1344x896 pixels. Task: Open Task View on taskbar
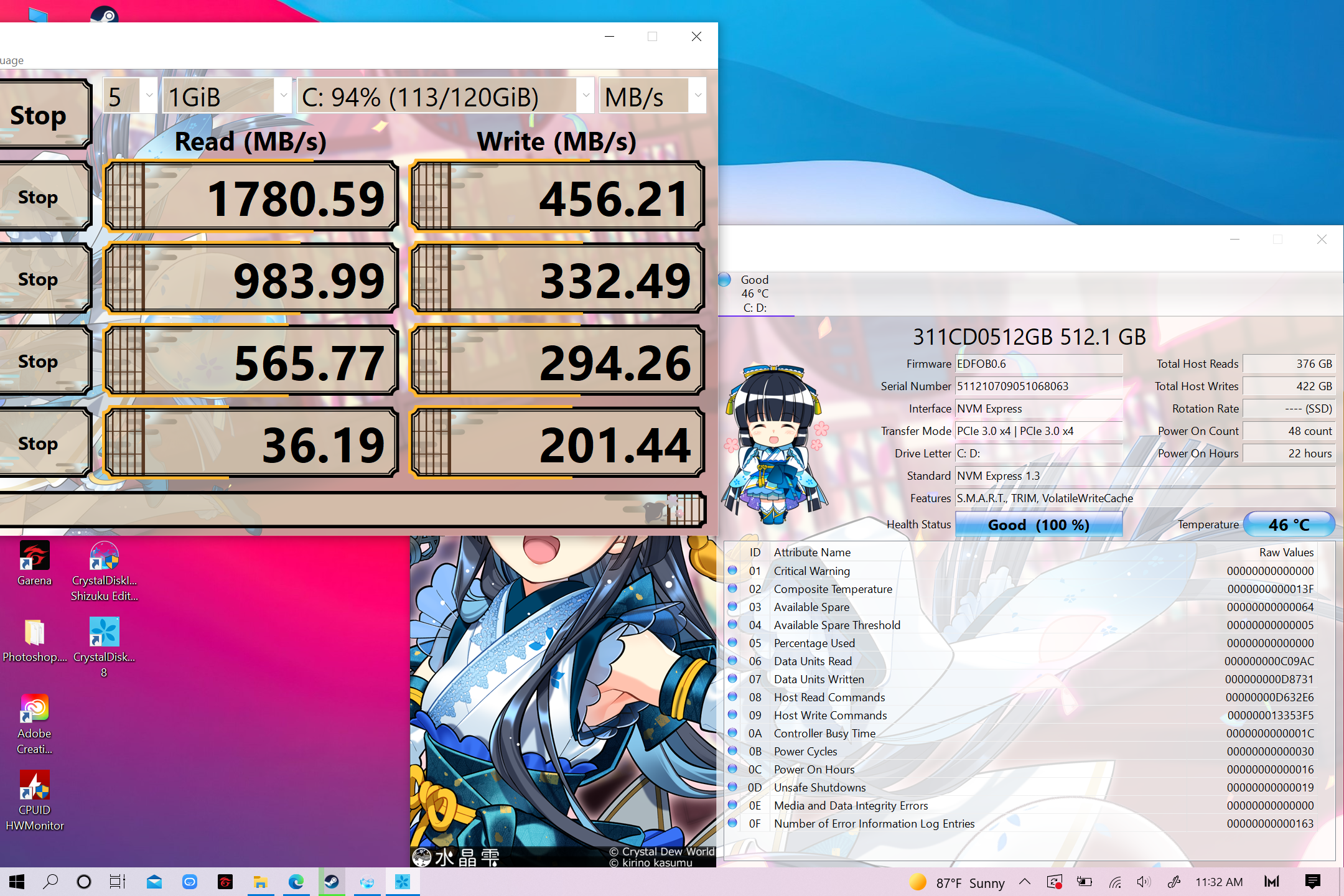pyautogui.click(x=118, y=882)
